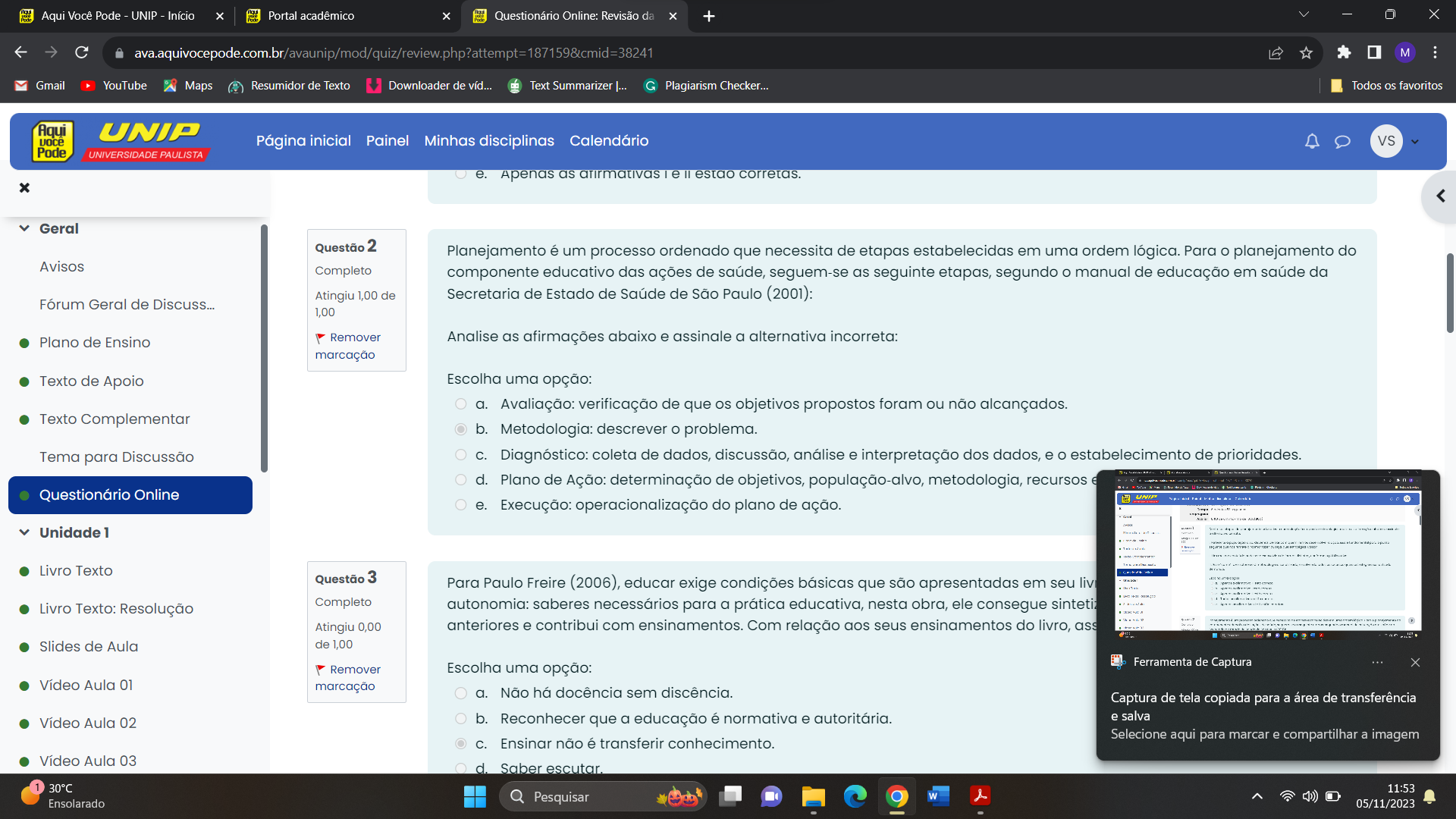Image resolution: width=1456 pixels, height=819 pixels.
Task: Collapse the Unidade 1 section
Action: (x=24, y=533)
